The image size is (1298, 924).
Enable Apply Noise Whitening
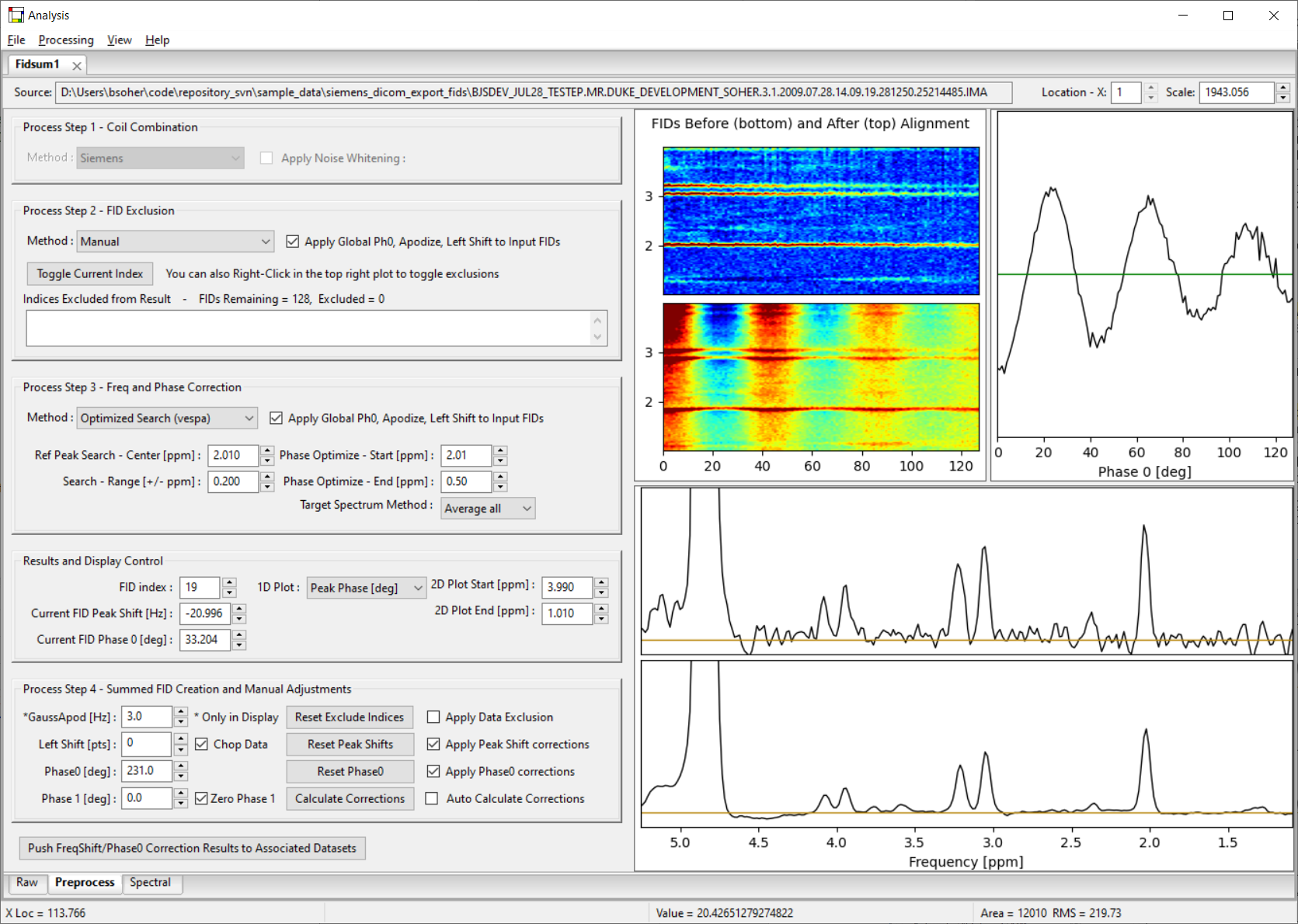tap(266, 158)
